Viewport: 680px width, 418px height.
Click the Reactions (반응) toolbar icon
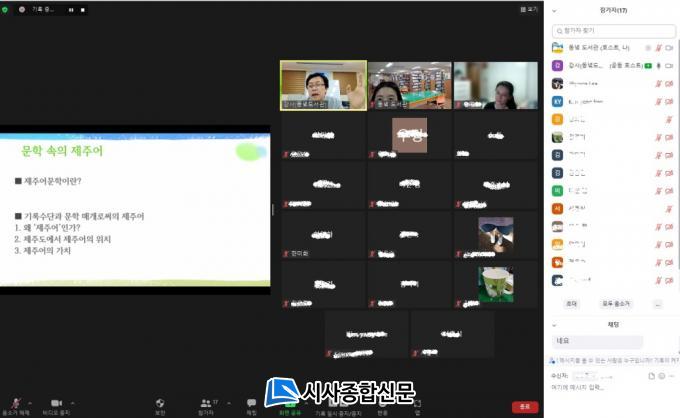pos(383,403)
